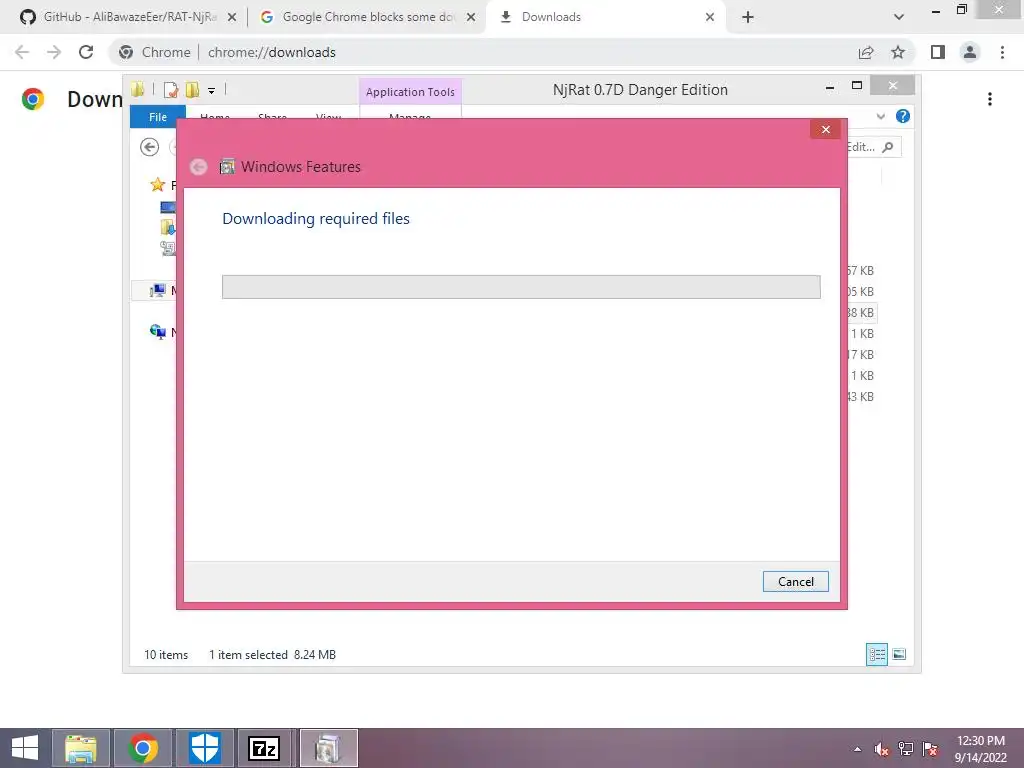Cancel the Windows Features download
This screenshot has width=1024, height=768.
pyautogui.click(x=795, y=581)
